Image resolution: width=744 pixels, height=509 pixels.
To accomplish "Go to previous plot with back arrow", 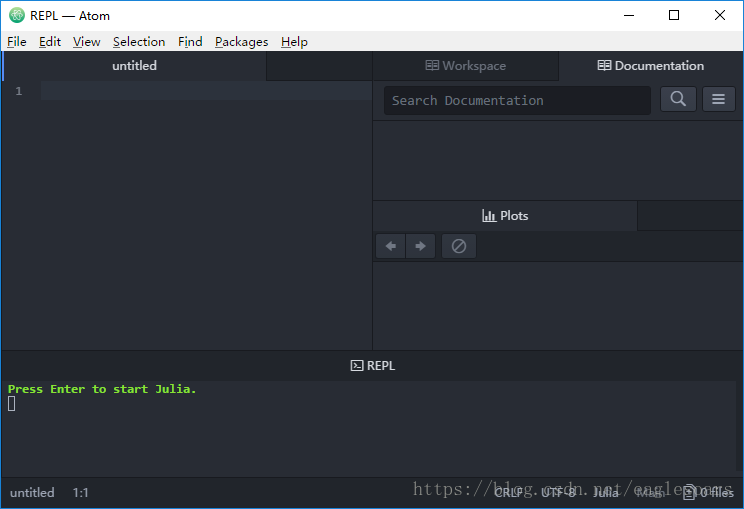I will point(391,246).
